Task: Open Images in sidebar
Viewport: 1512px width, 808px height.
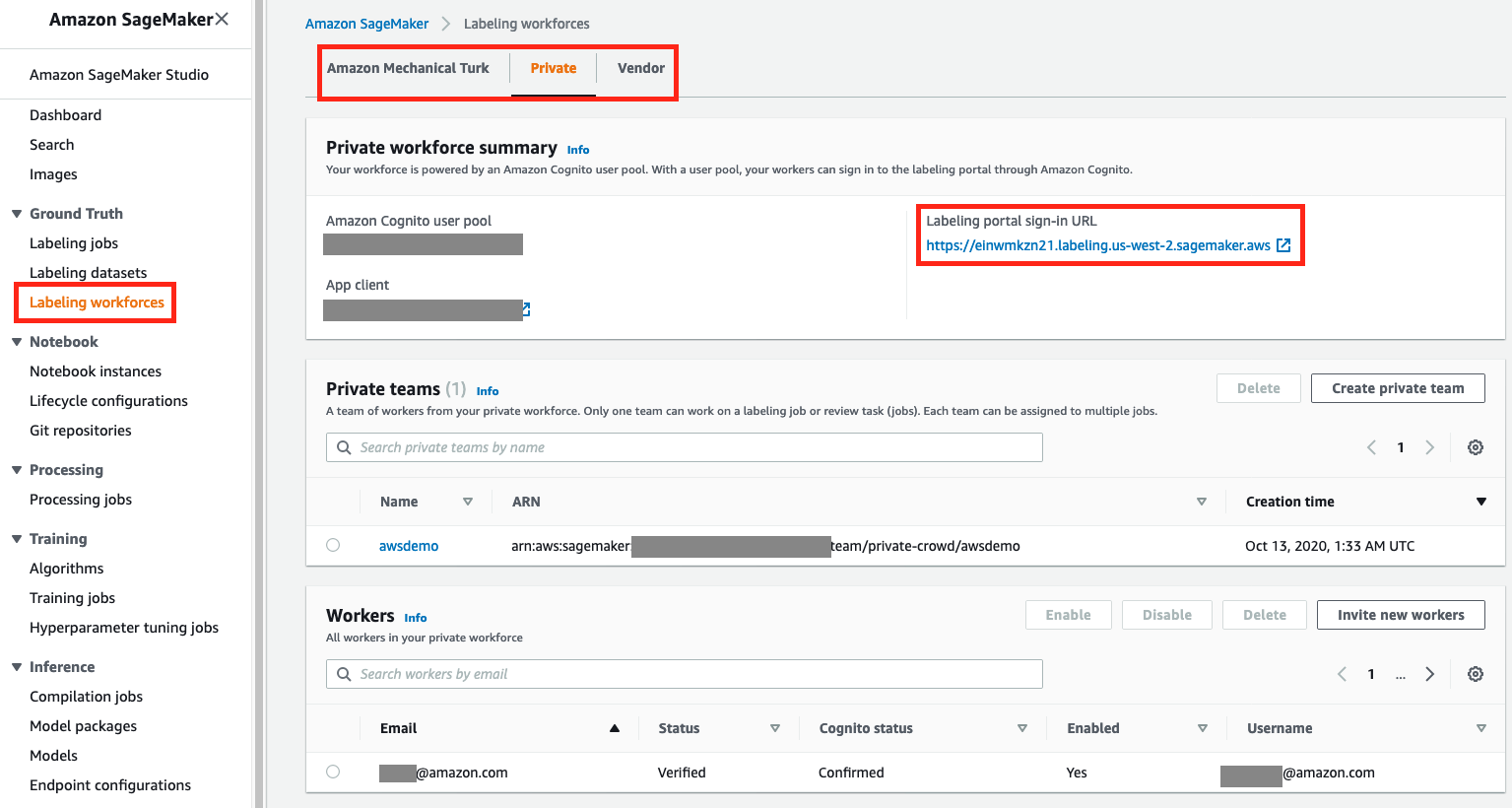Action: 53,174
